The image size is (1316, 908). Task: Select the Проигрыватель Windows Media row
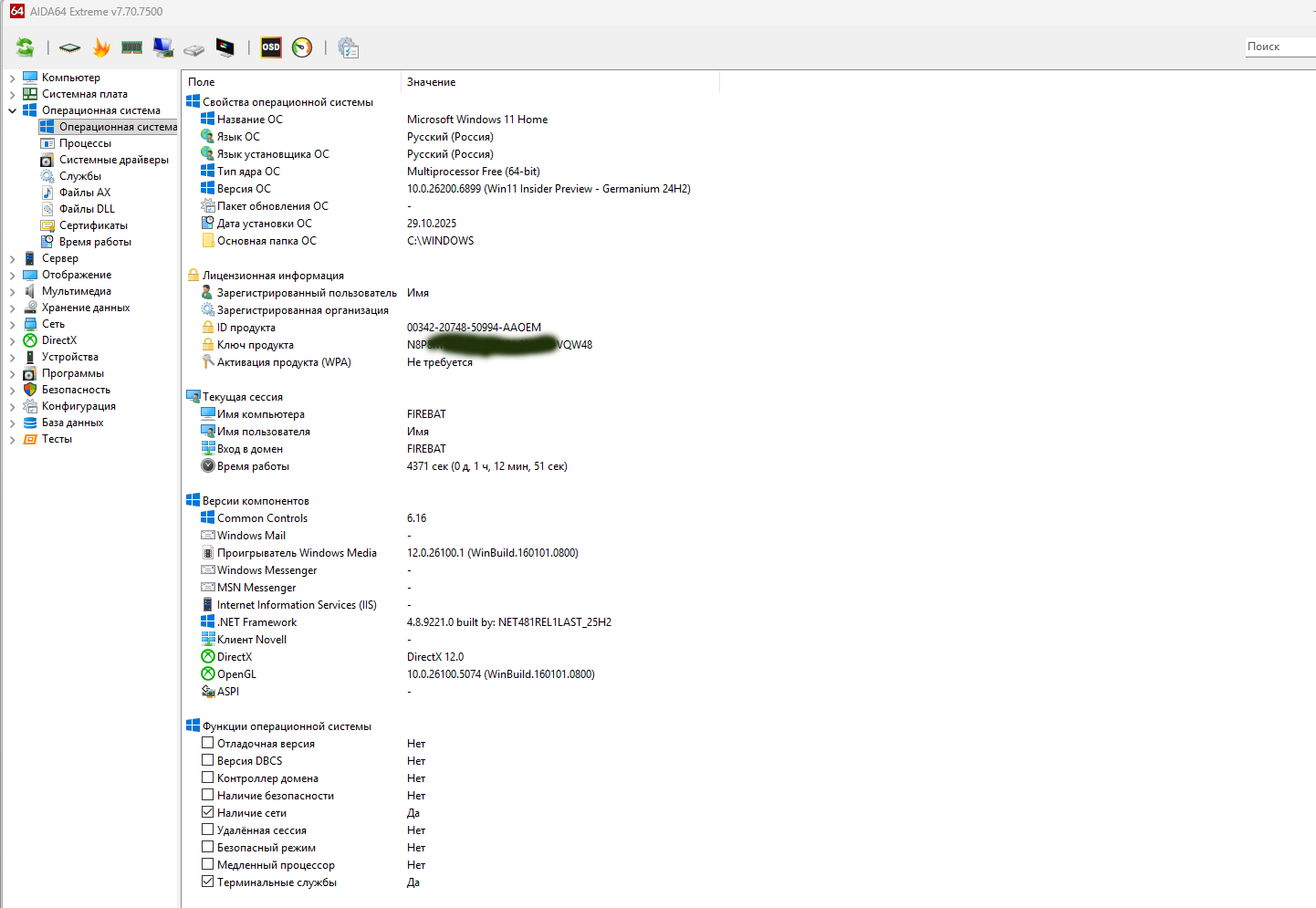click(451, 553)
